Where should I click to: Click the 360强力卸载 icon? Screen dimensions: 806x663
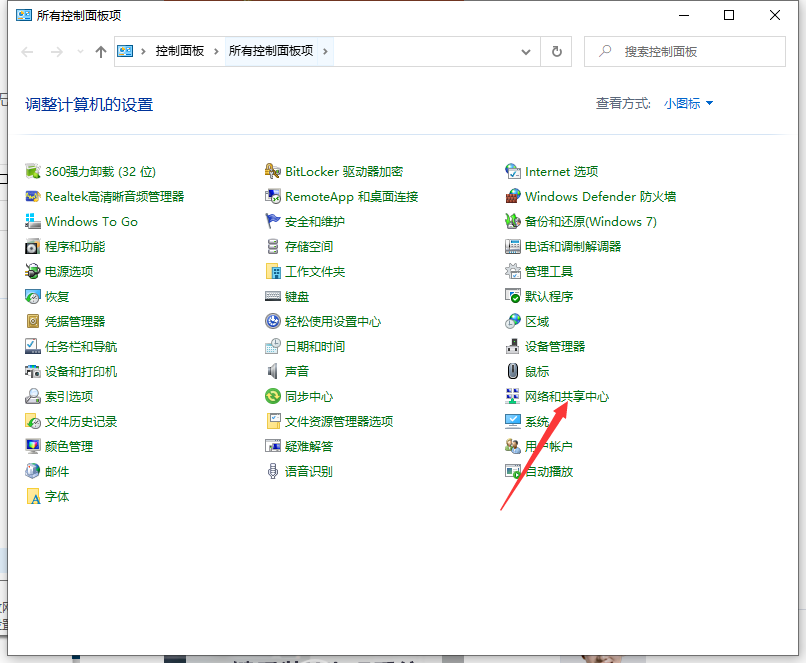(33, 172)
